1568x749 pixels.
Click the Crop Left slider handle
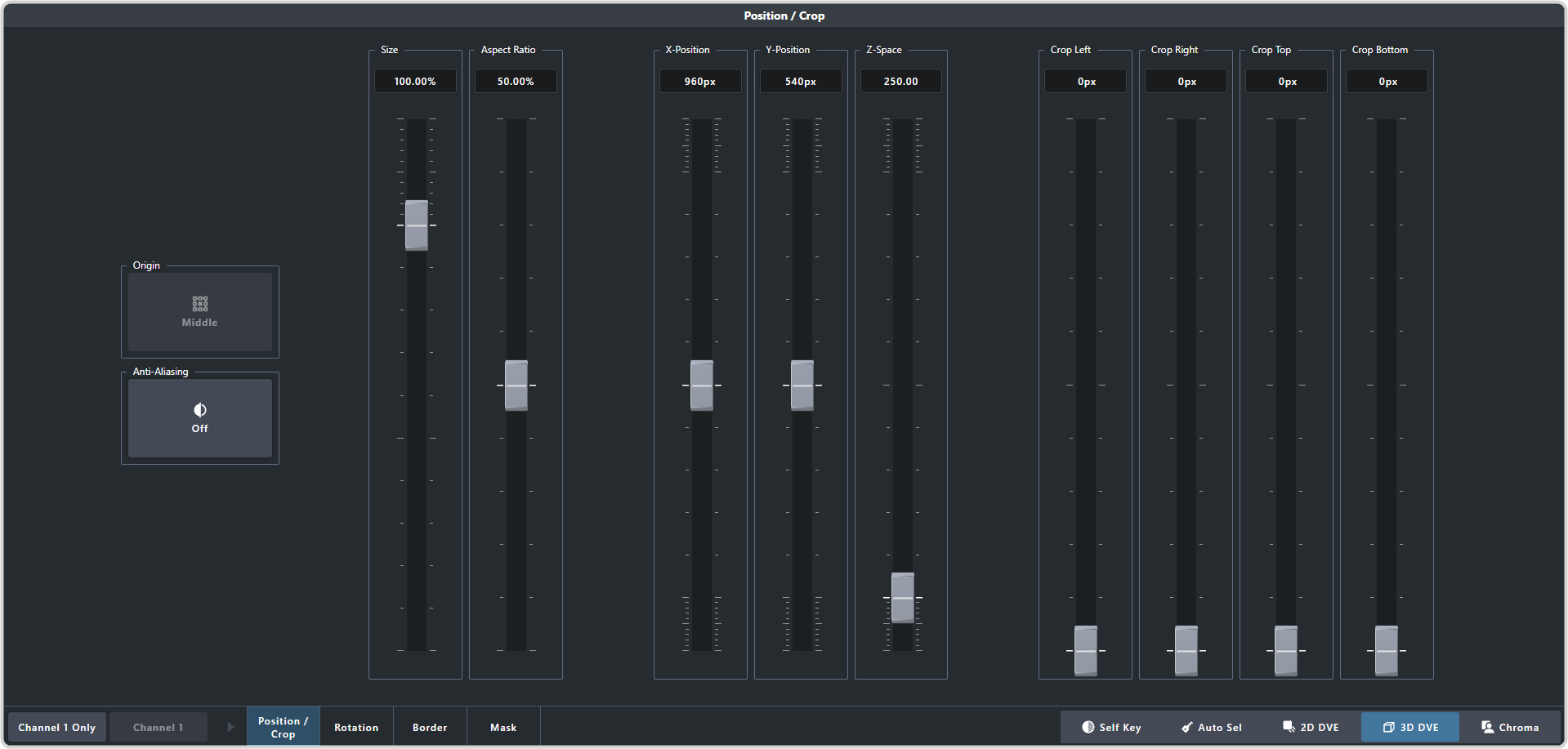[x=1086, y=651]
